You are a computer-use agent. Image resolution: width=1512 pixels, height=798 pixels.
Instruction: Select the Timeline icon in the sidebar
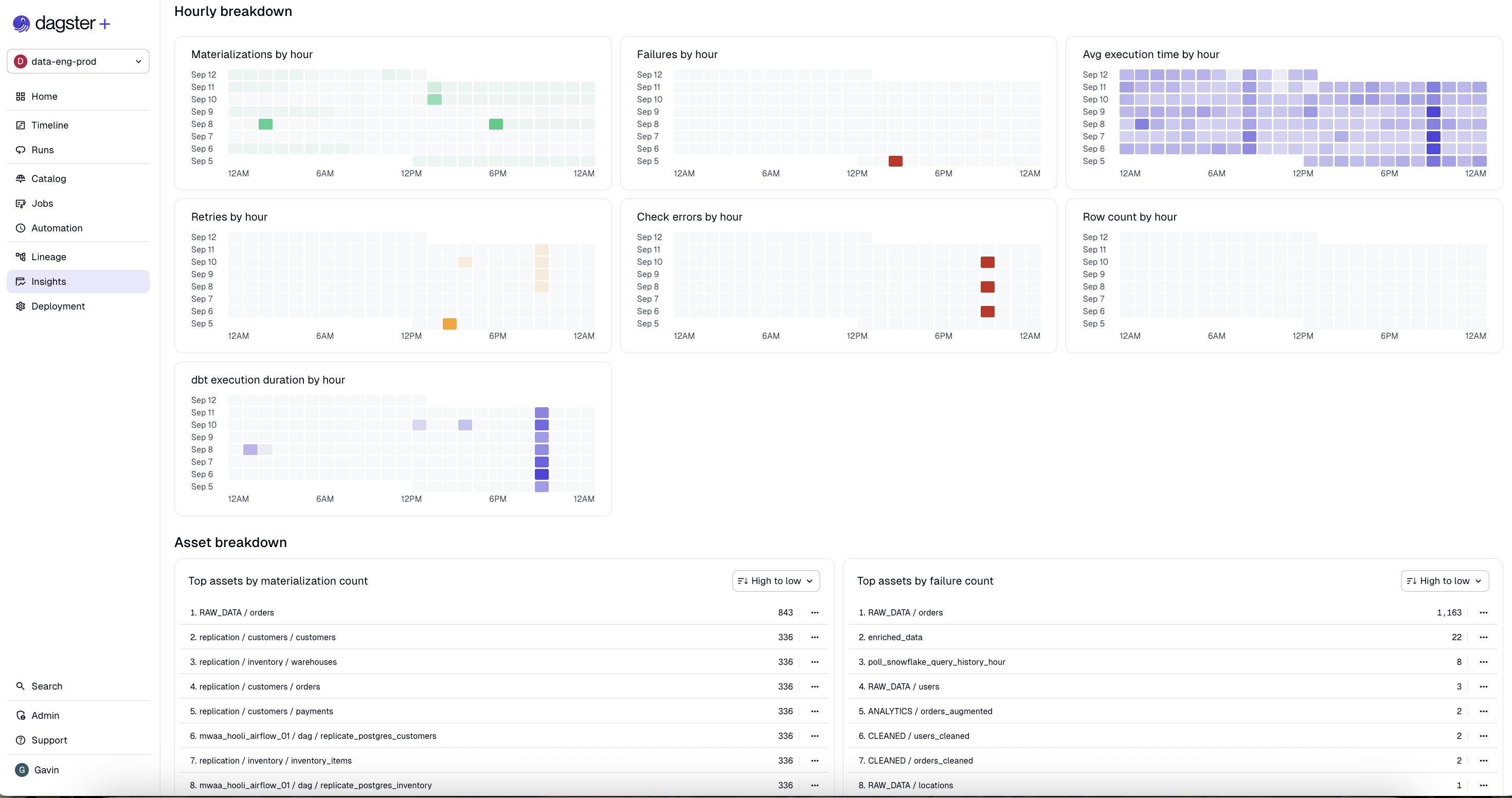point(50,125)
